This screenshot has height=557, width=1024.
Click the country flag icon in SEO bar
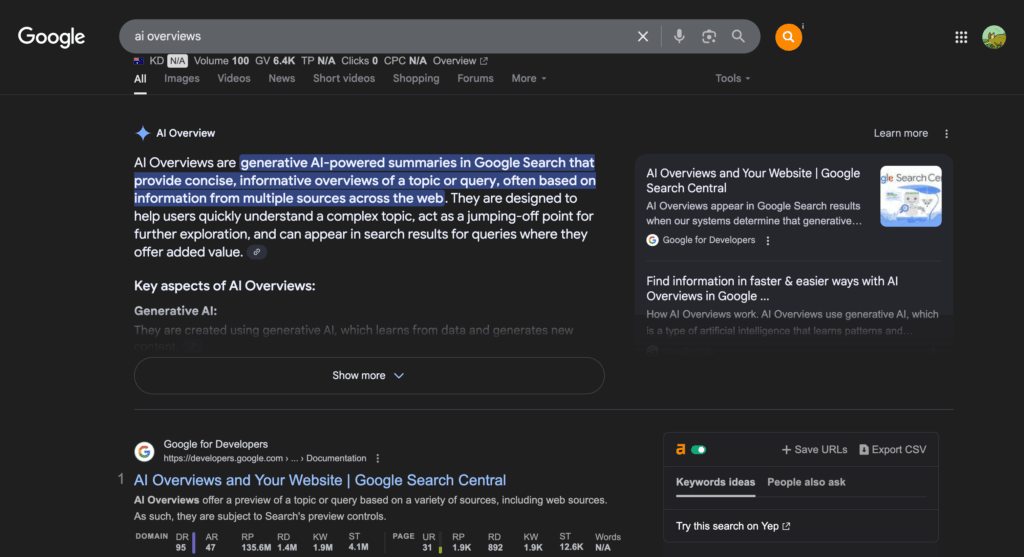pos(138,61)
